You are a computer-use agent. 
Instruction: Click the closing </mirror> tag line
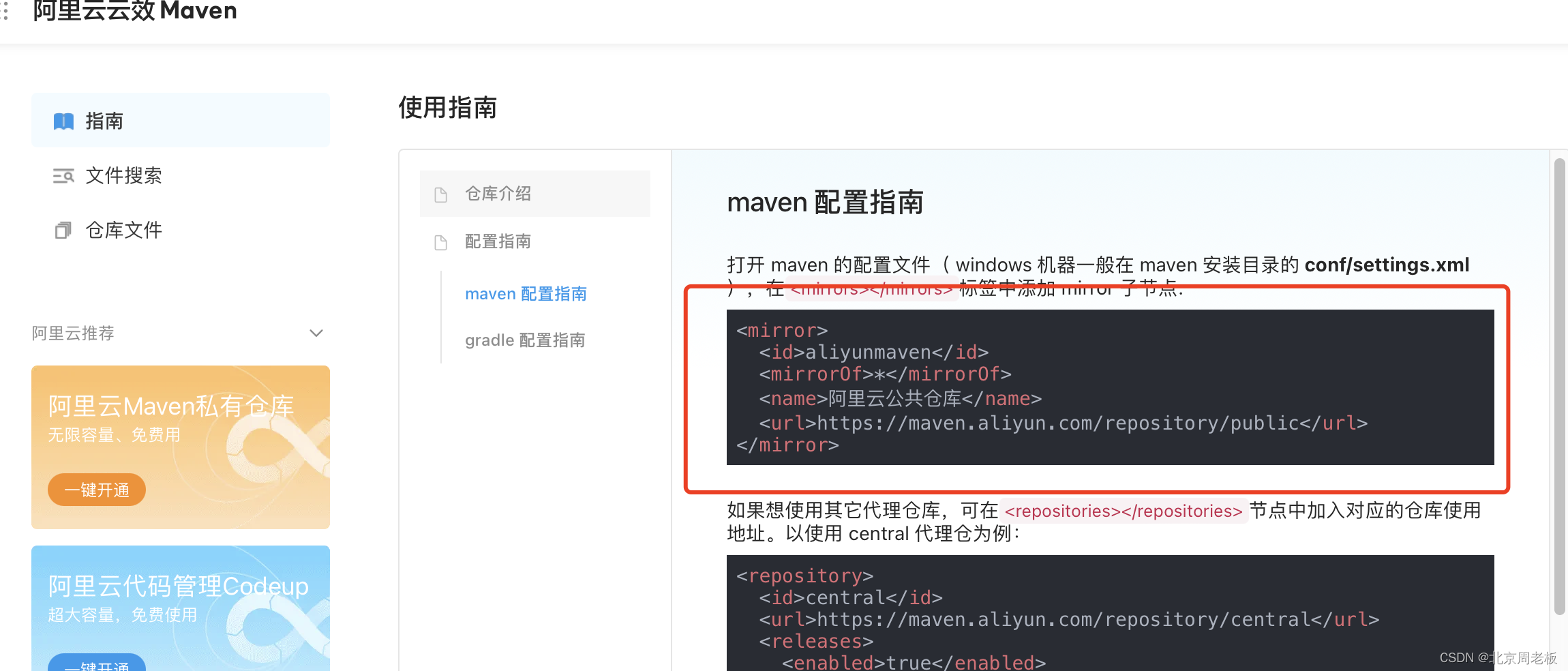[787, 445]
